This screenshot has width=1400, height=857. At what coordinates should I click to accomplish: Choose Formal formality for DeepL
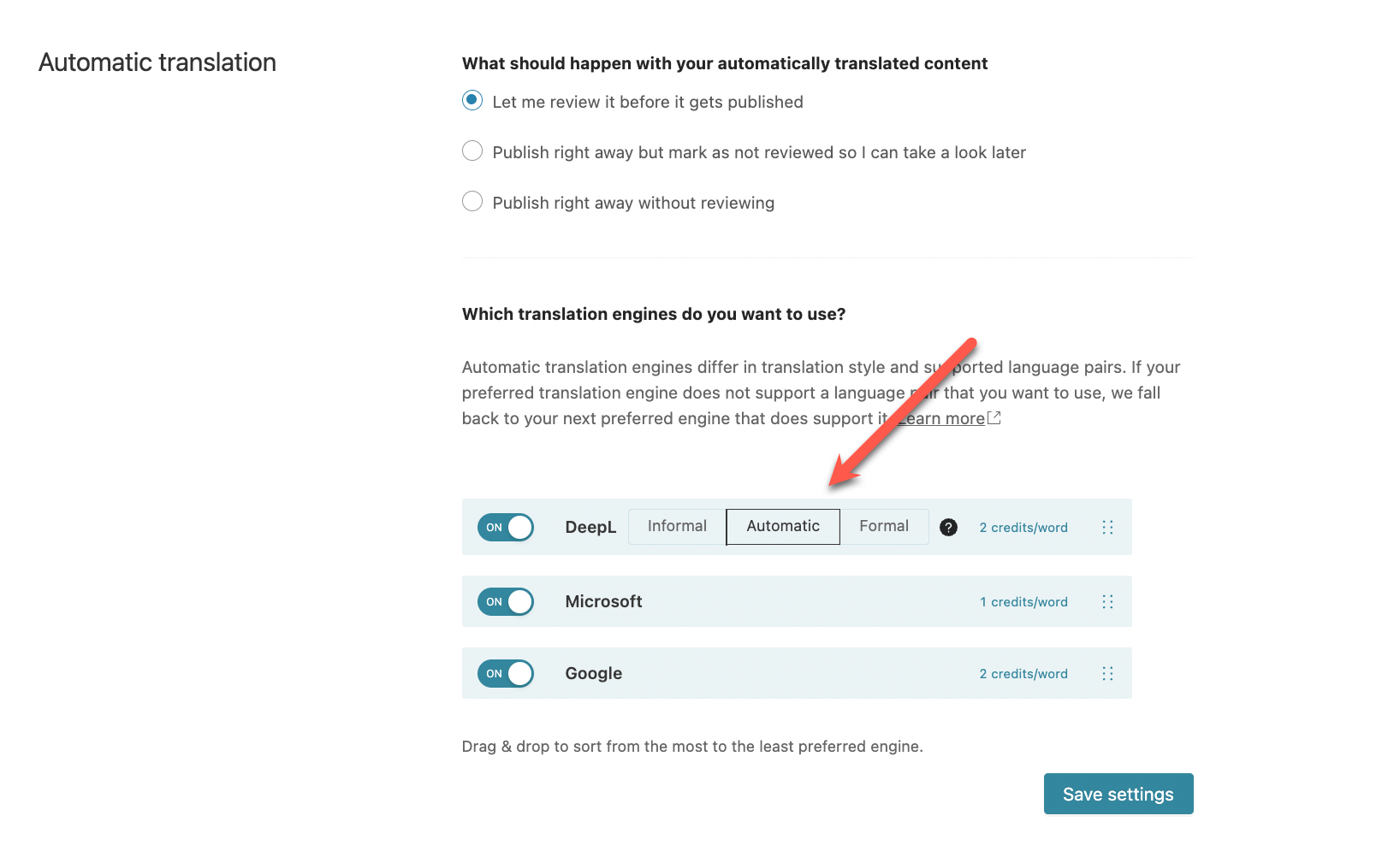point(884,527)
